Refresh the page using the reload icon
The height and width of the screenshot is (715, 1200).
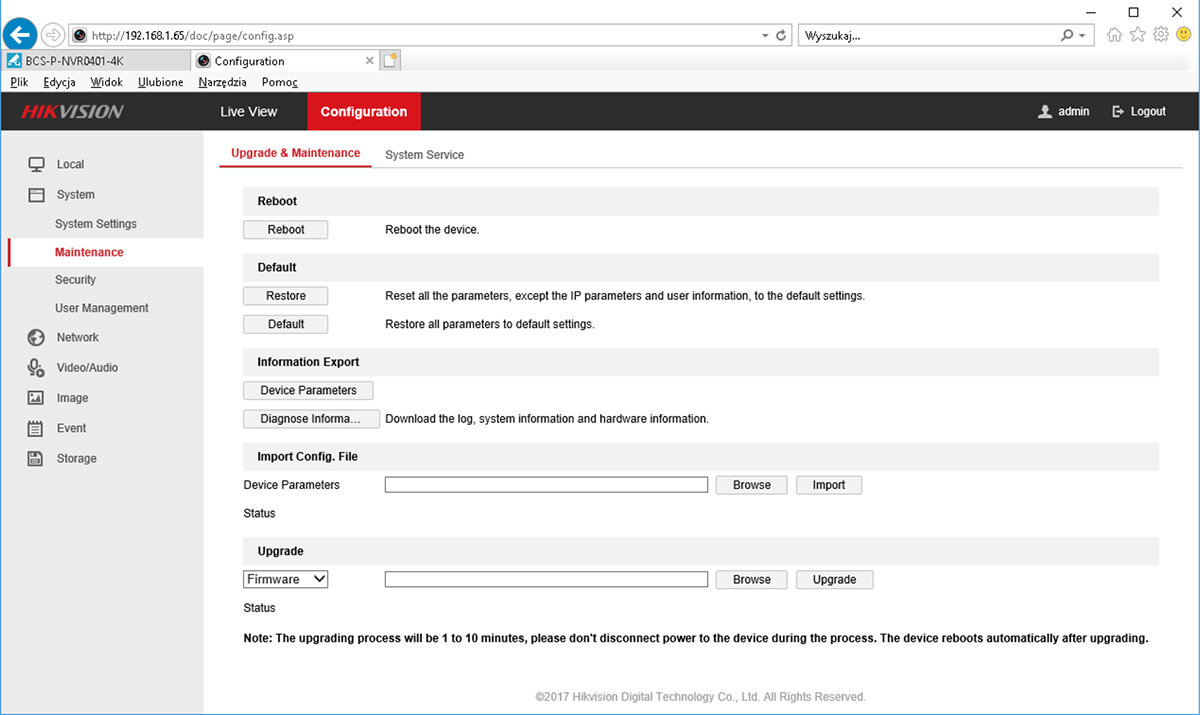pyautogui.click(x=781, y=35)
